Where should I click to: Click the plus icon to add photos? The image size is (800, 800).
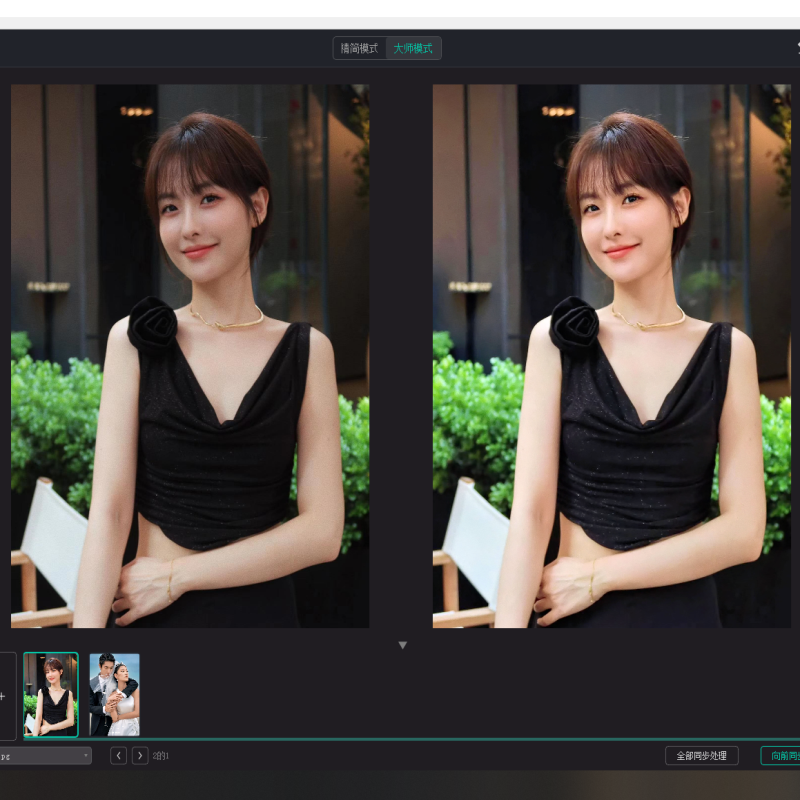tap(3, 696)
